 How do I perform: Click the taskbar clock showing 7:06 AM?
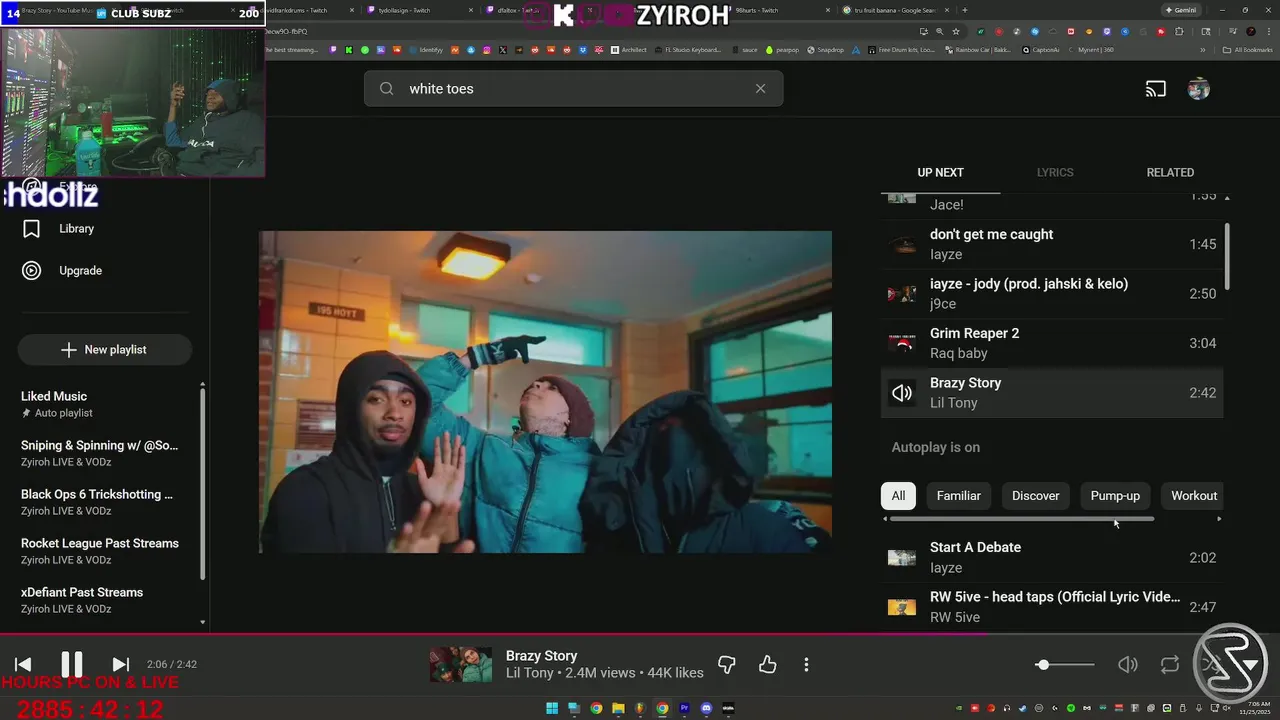1254,708
